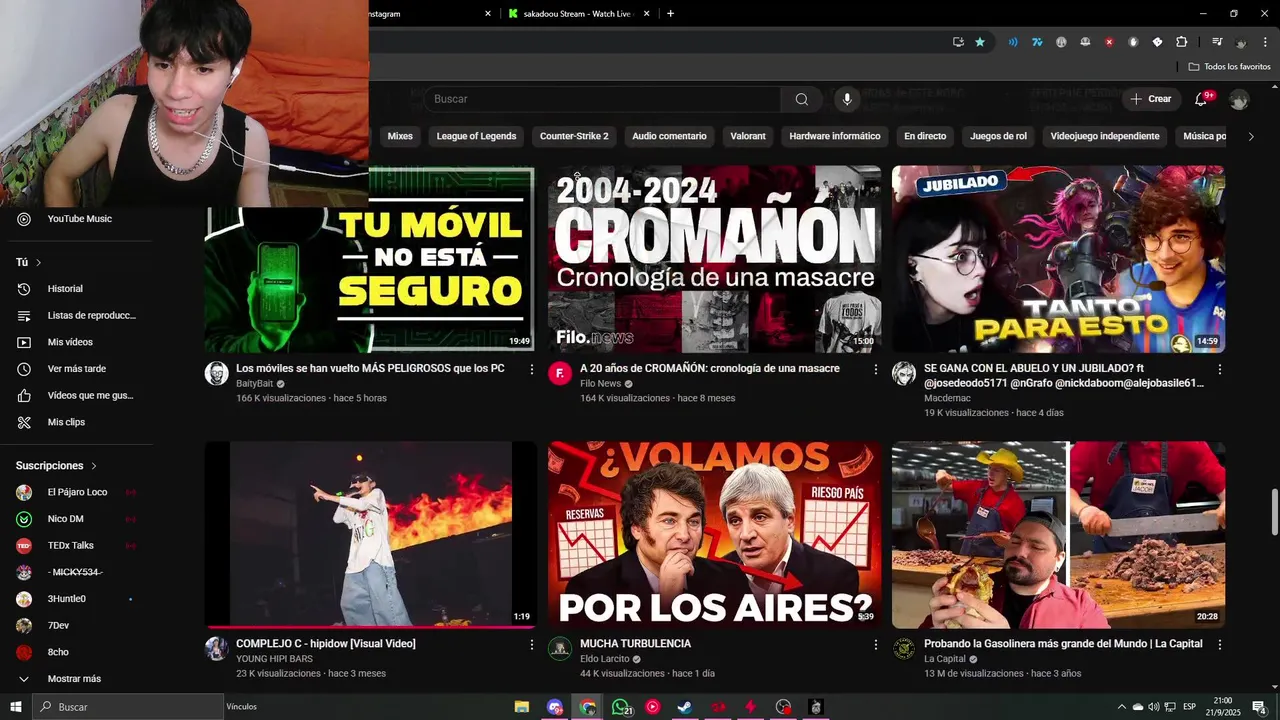Open options menu for COMPLEJO C video
The height and width of the screenshot is (720, 1280).
532,645
